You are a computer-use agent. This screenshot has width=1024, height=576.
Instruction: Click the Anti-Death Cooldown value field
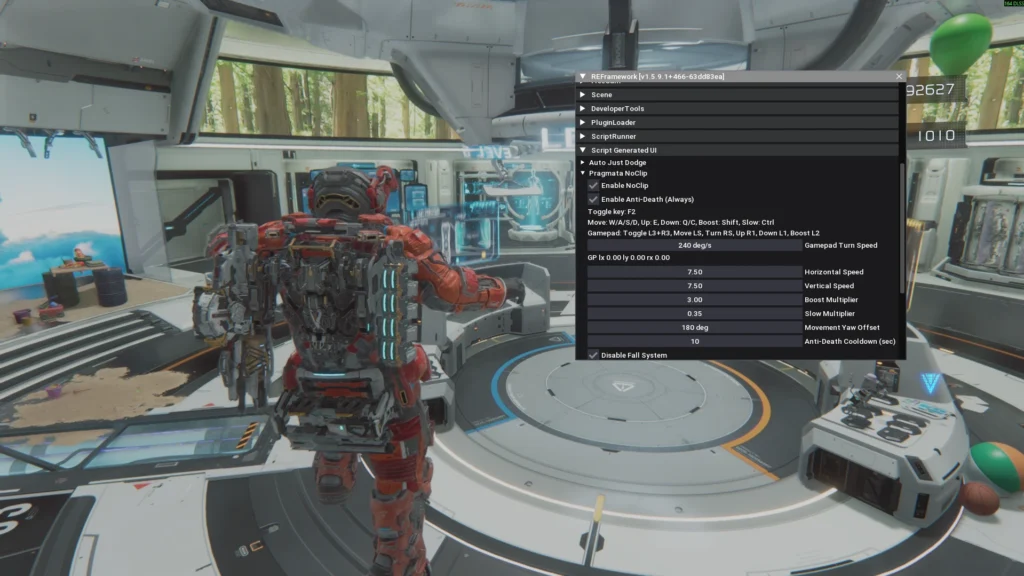click(694, 342)
